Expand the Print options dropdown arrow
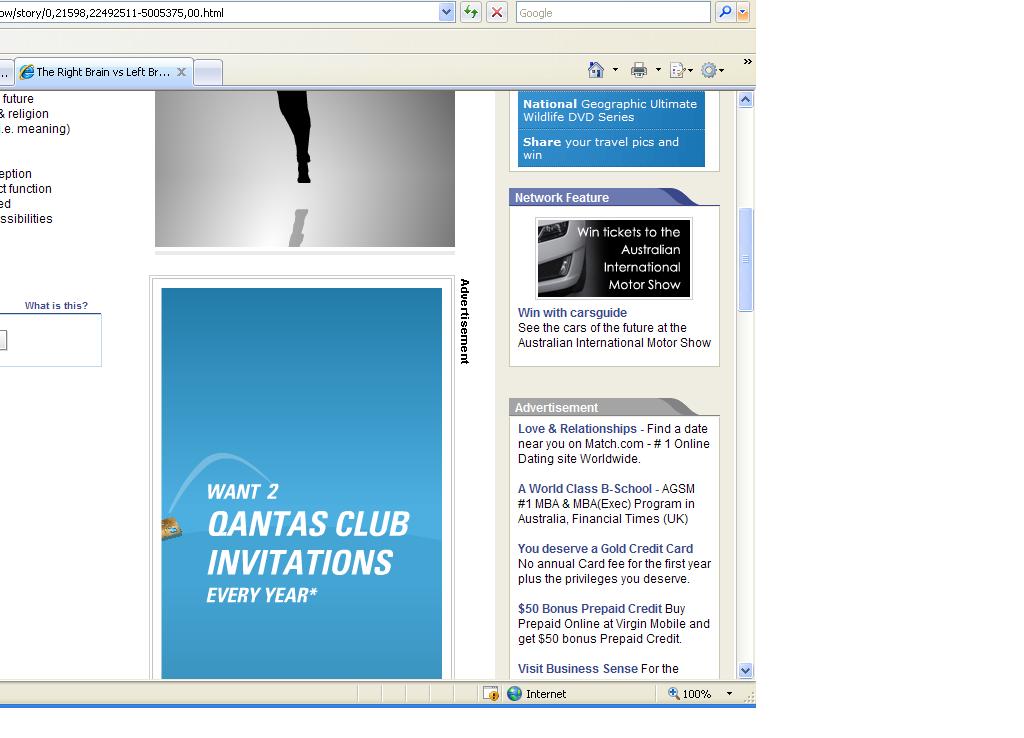The height and width of the screenshot is (738, 1024). [x=658, y=70]
